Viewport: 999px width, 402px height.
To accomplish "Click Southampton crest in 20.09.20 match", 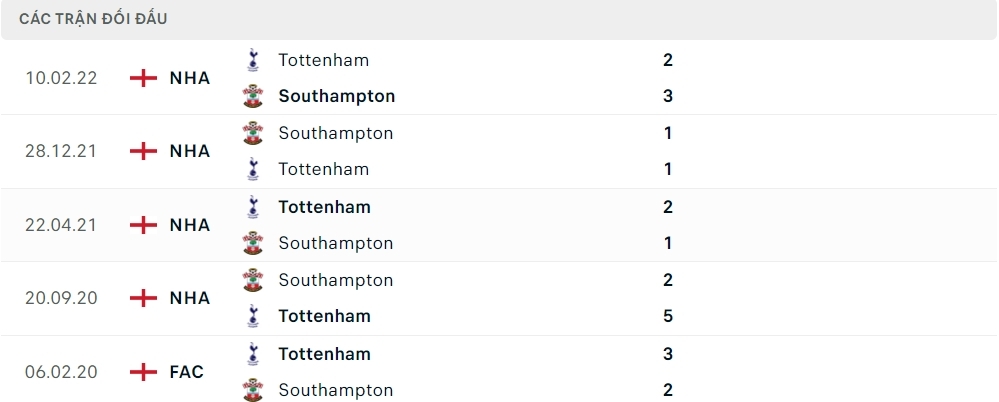I will click(253, 280).
